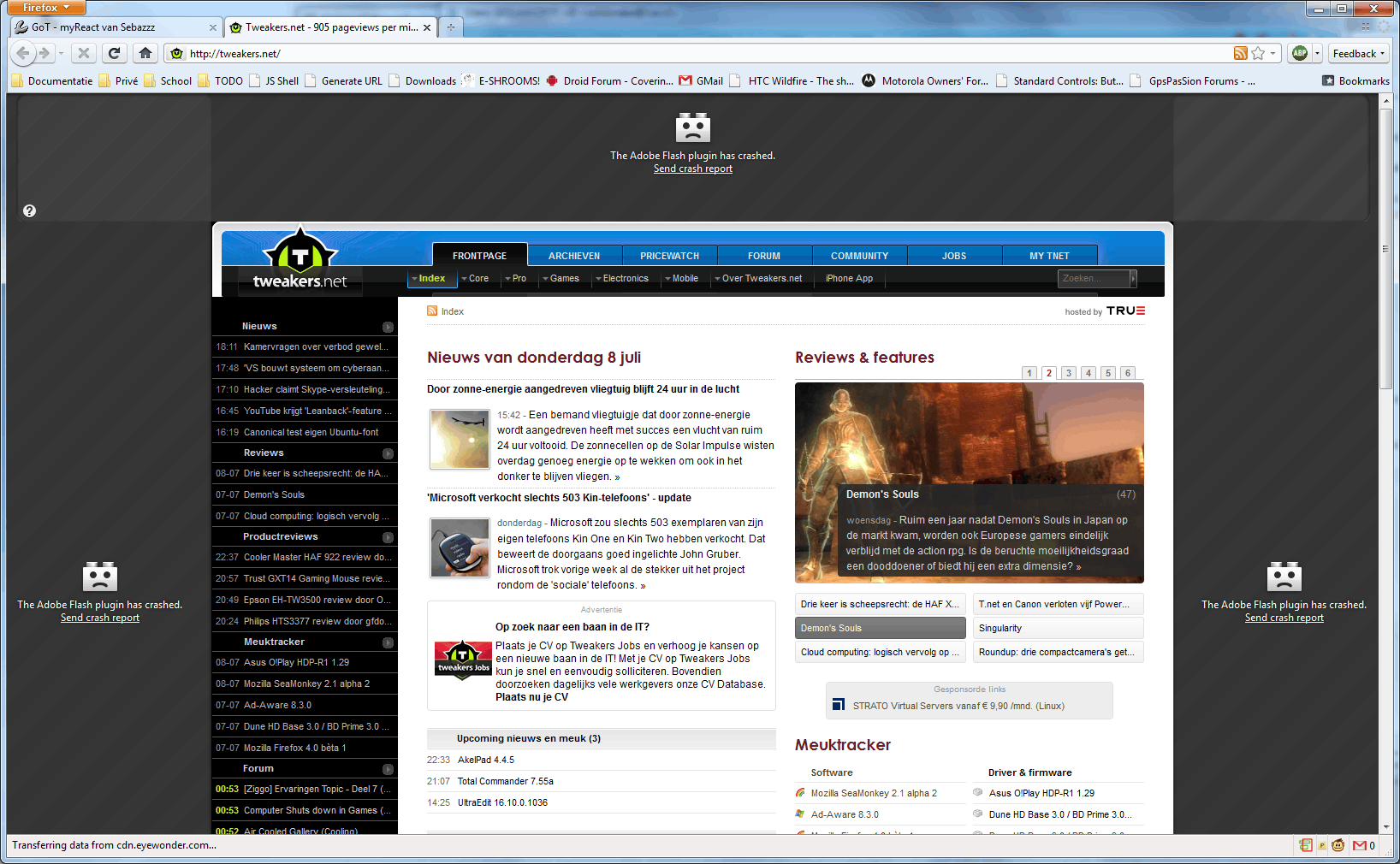Image resolution: width=1400 pixels, height=864 pixels.
Task: Click the RSS feed icon in the address bar
Action: pos(1240,53)
